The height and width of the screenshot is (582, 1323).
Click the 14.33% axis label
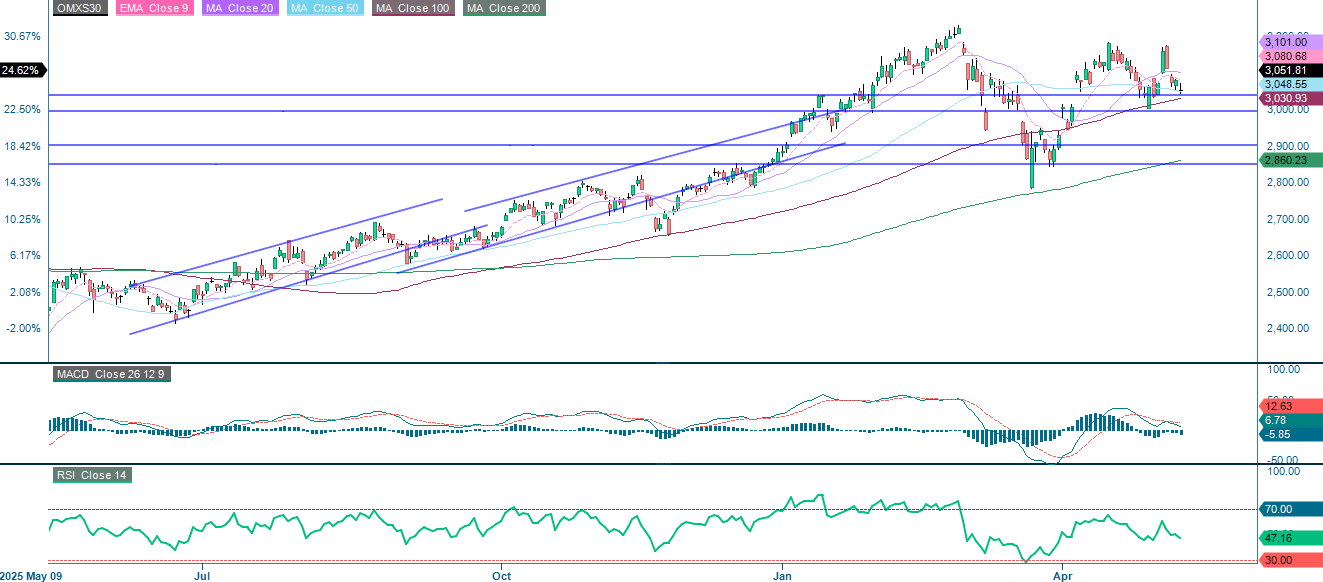tap(22, 182)
